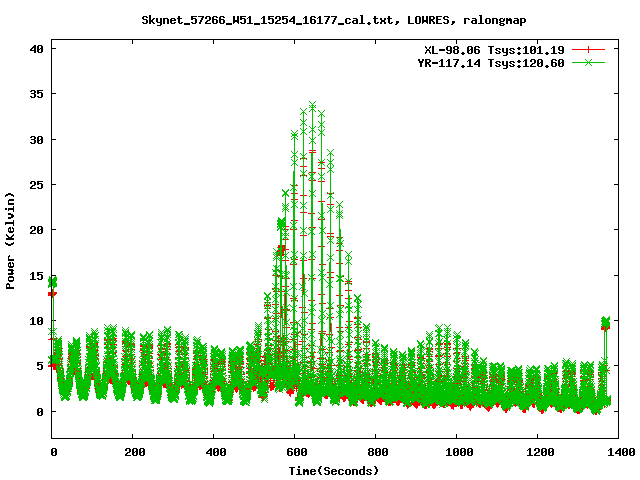Viewport: 640px width, 480px height.
Task: Click x-axis tick label 400
Action: pos(216,452)
